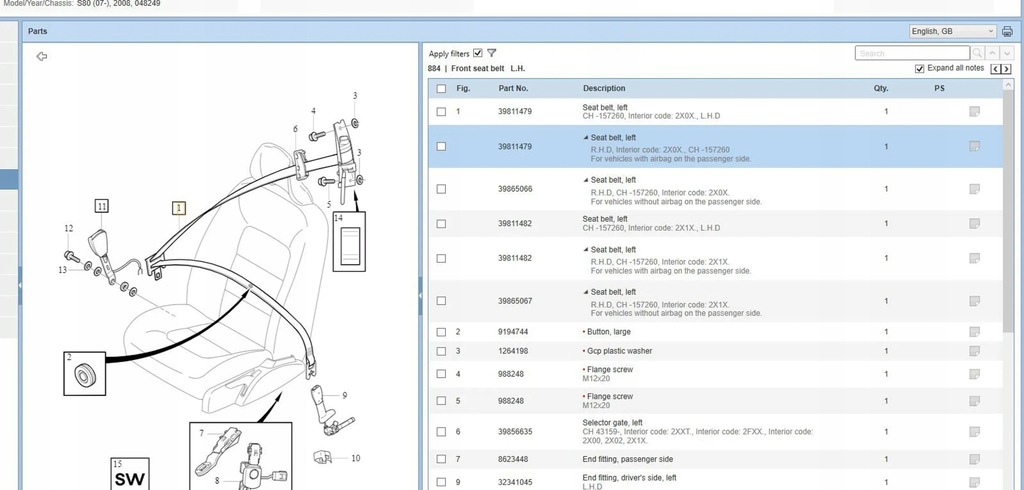This screenshot has width=1024, height=490.
Task: Tick checkbox for Fig. 4 Flange screw
Action: coord(441,374)
